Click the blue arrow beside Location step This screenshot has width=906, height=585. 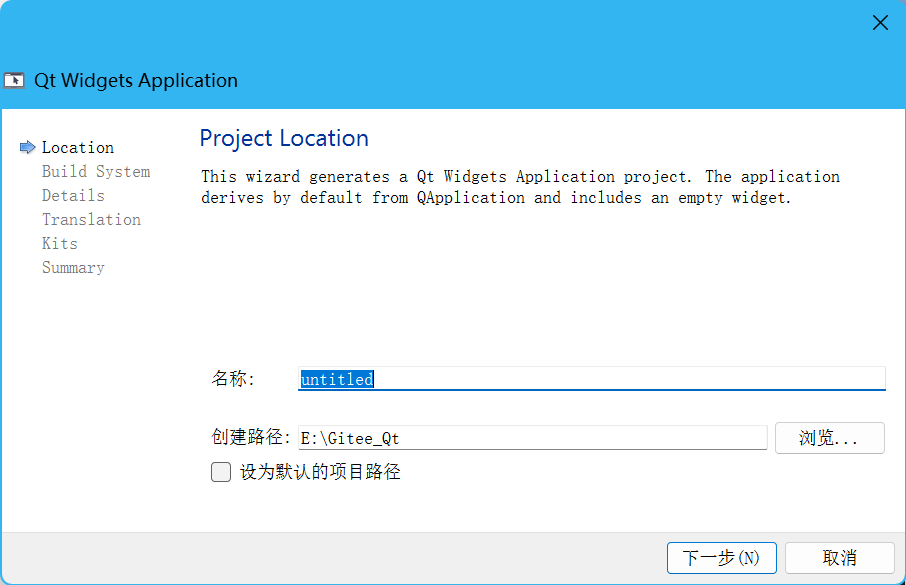tap(27, 147)
